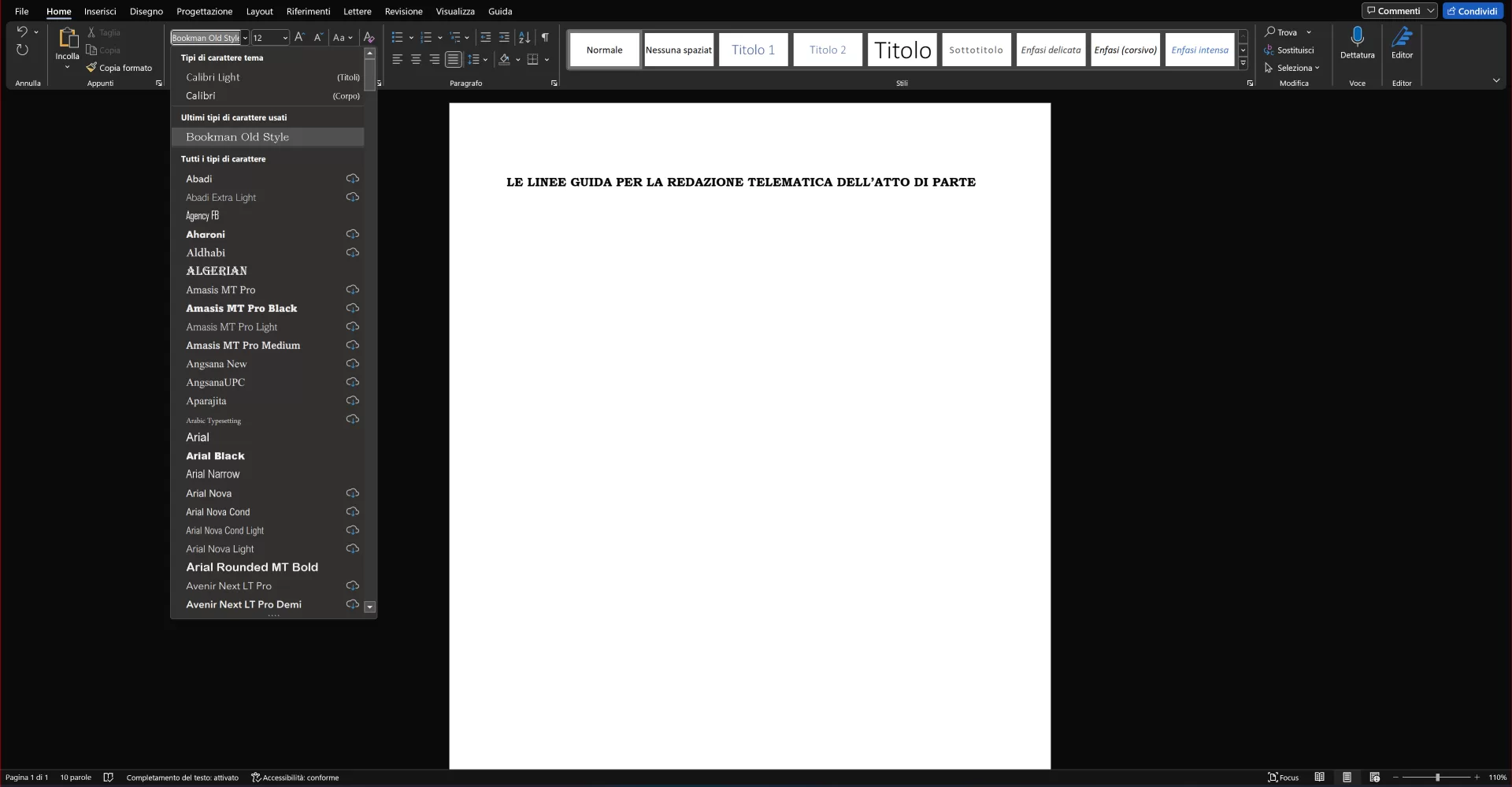This screenshot has width=1512, height=787.
Task: Increase the paragraph indent
Action: [x=504, y=37]
